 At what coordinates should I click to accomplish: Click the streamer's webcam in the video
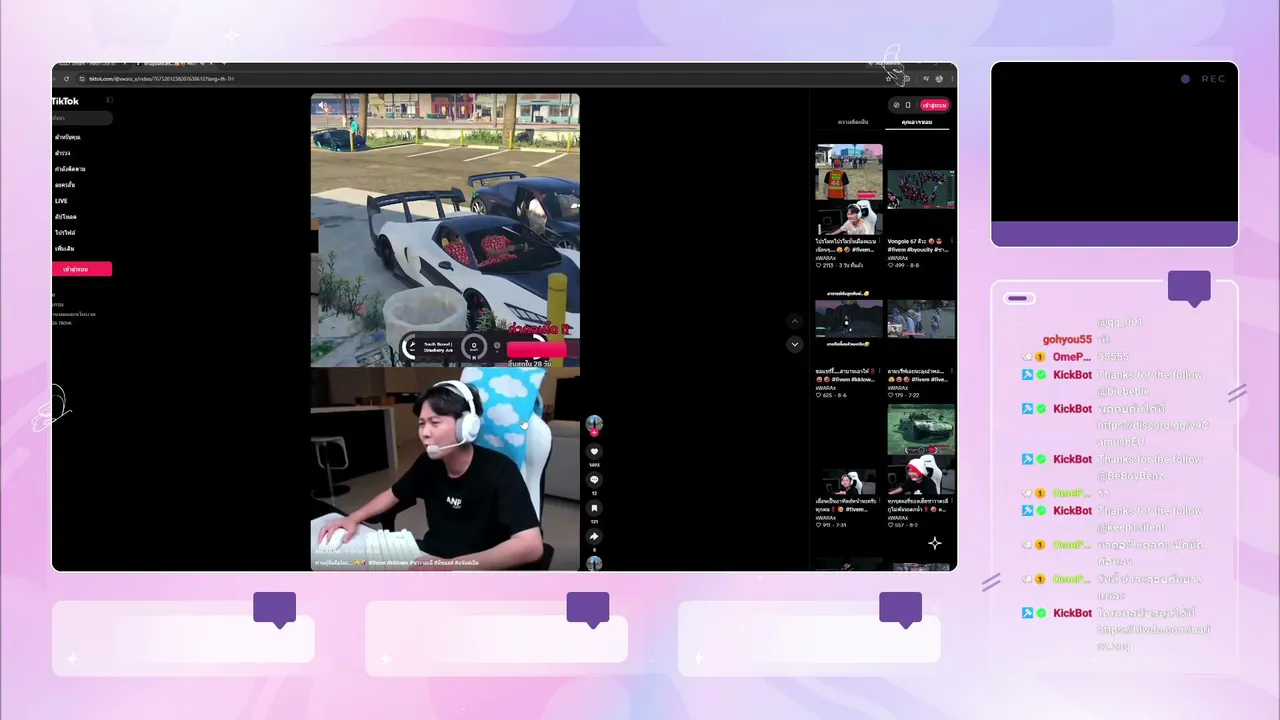click(x=445, y=469)
